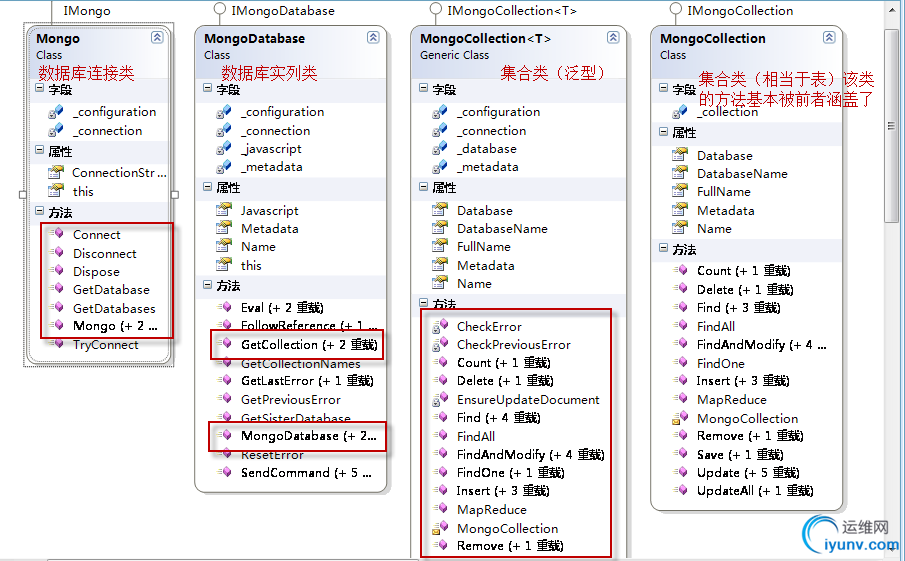This screenshot has height=561, width=905.
Task: Click field icon beside _collection in MongoCollection
Action: [680, 111]
